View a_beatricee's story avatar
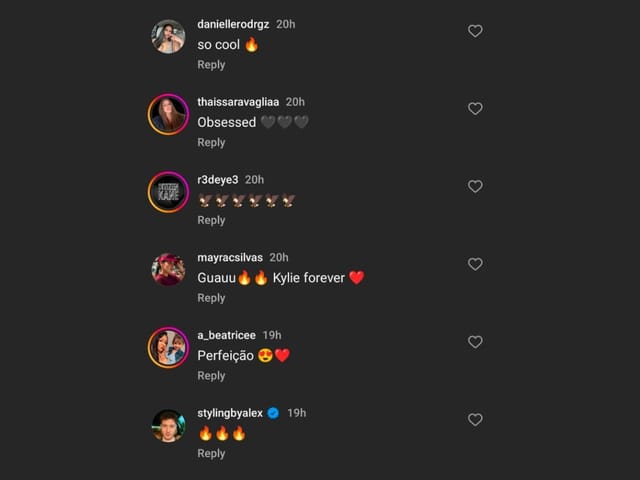The width and height of the screenshot is (640, 480). (168, 348)
